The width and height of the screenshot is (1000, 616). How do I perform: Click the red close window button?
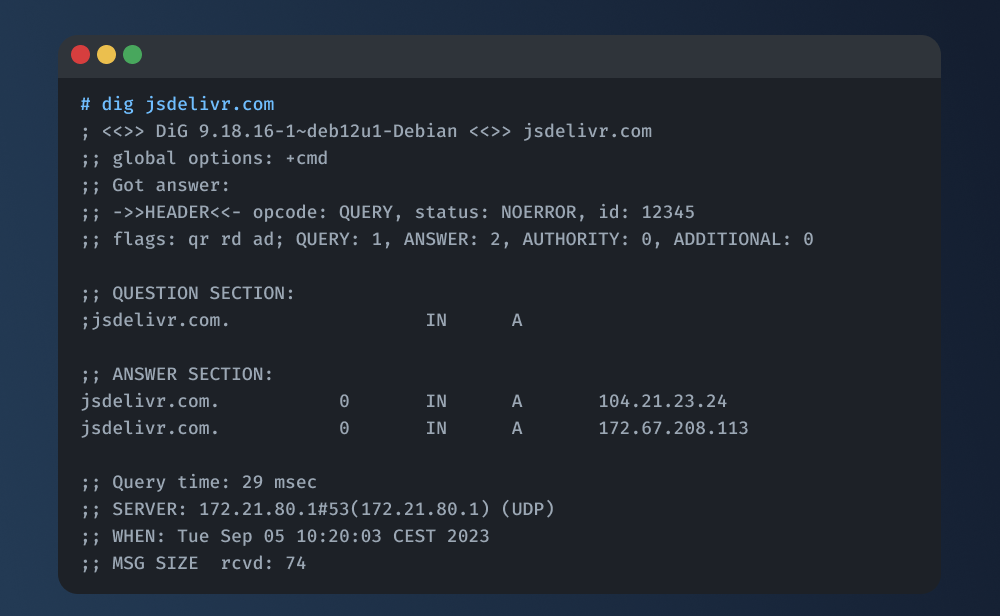tap(80, 55)
